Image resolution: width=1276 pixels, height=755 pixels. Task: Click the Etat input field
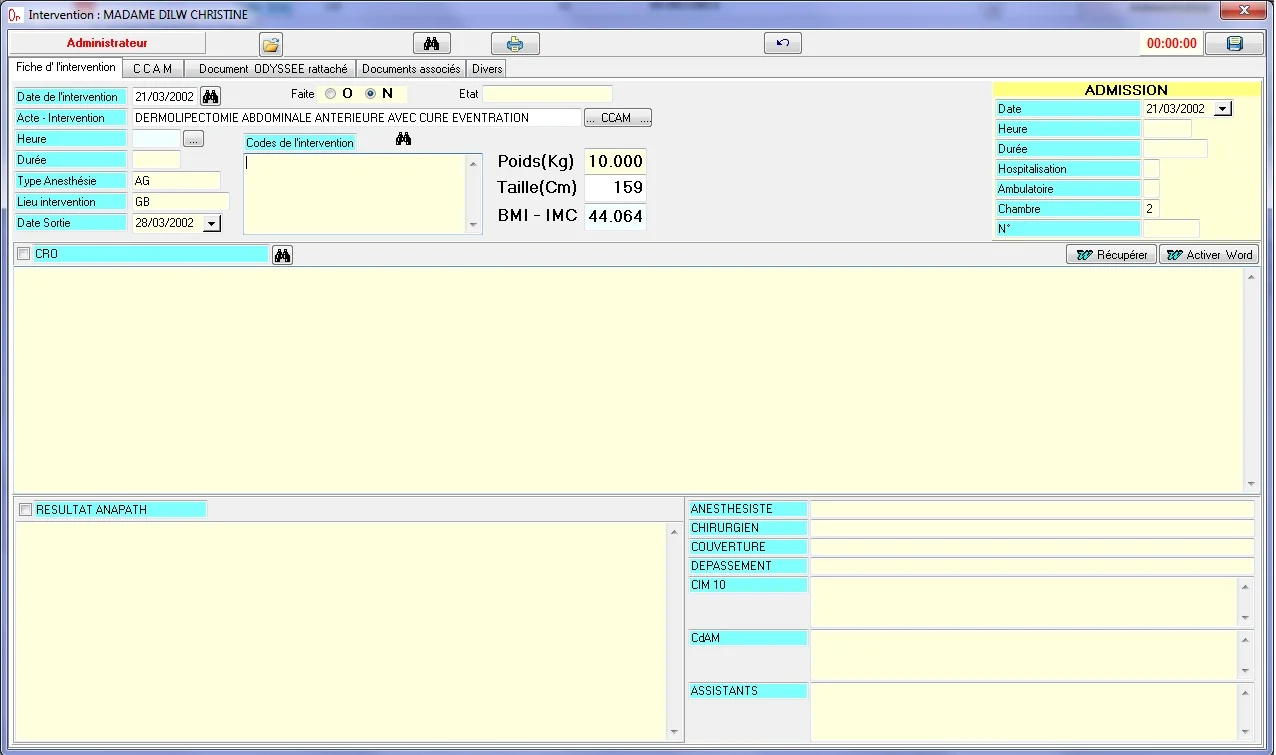[547, 94]
